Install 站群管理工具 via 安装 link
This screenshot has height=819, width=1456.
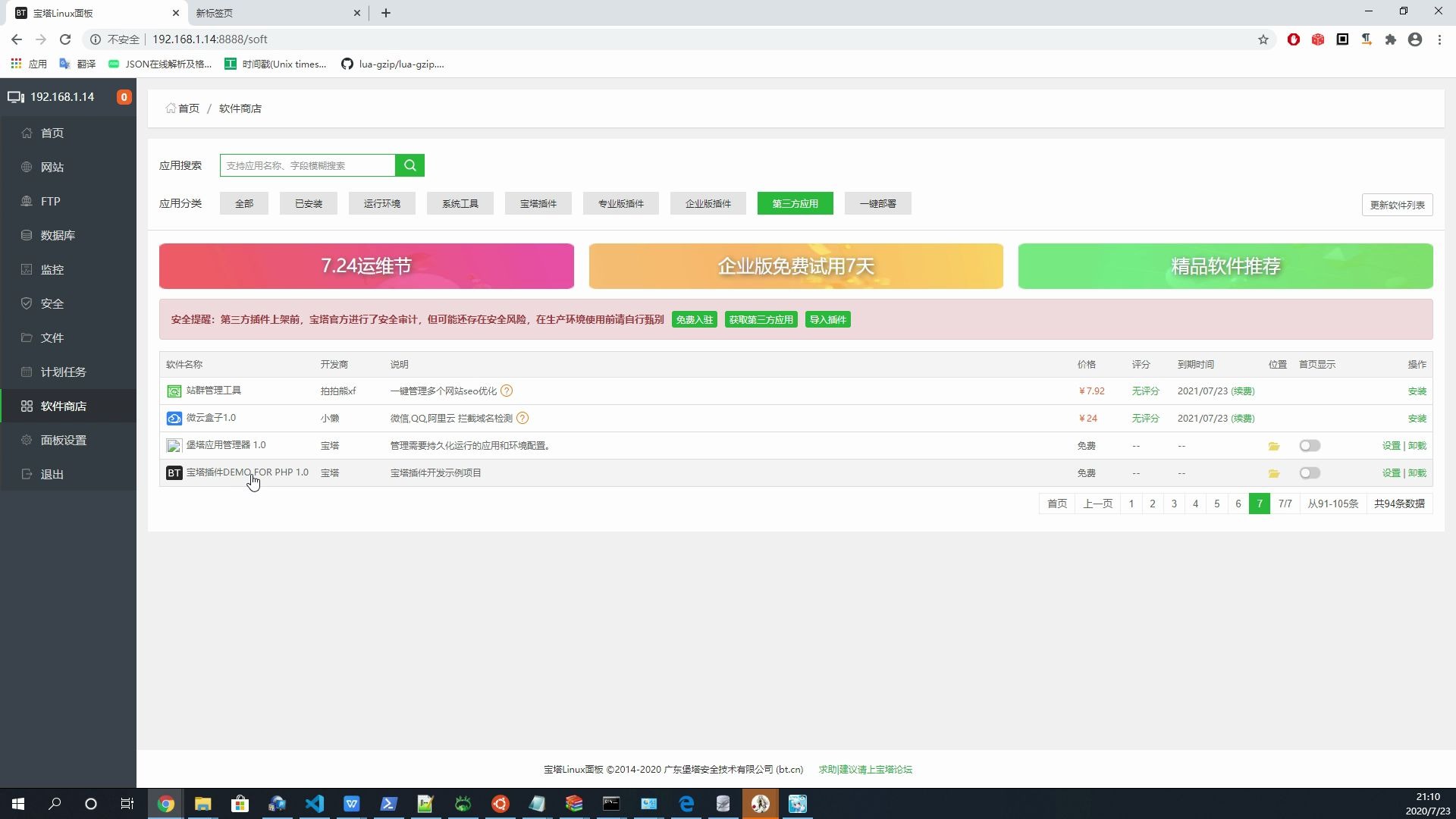click(1417, 391)
